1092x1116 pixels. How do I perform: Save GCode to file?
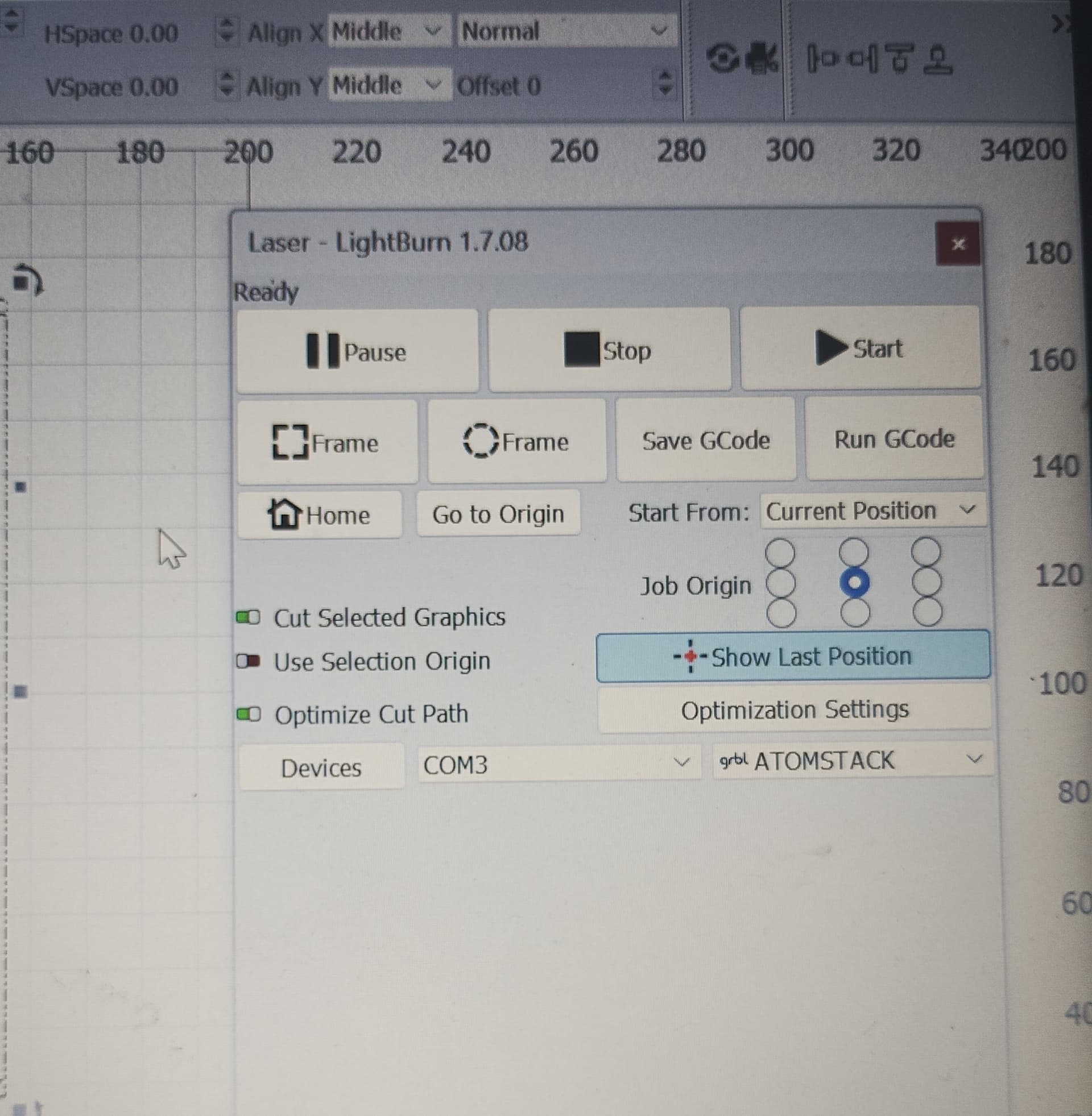(x=705, y=439)
